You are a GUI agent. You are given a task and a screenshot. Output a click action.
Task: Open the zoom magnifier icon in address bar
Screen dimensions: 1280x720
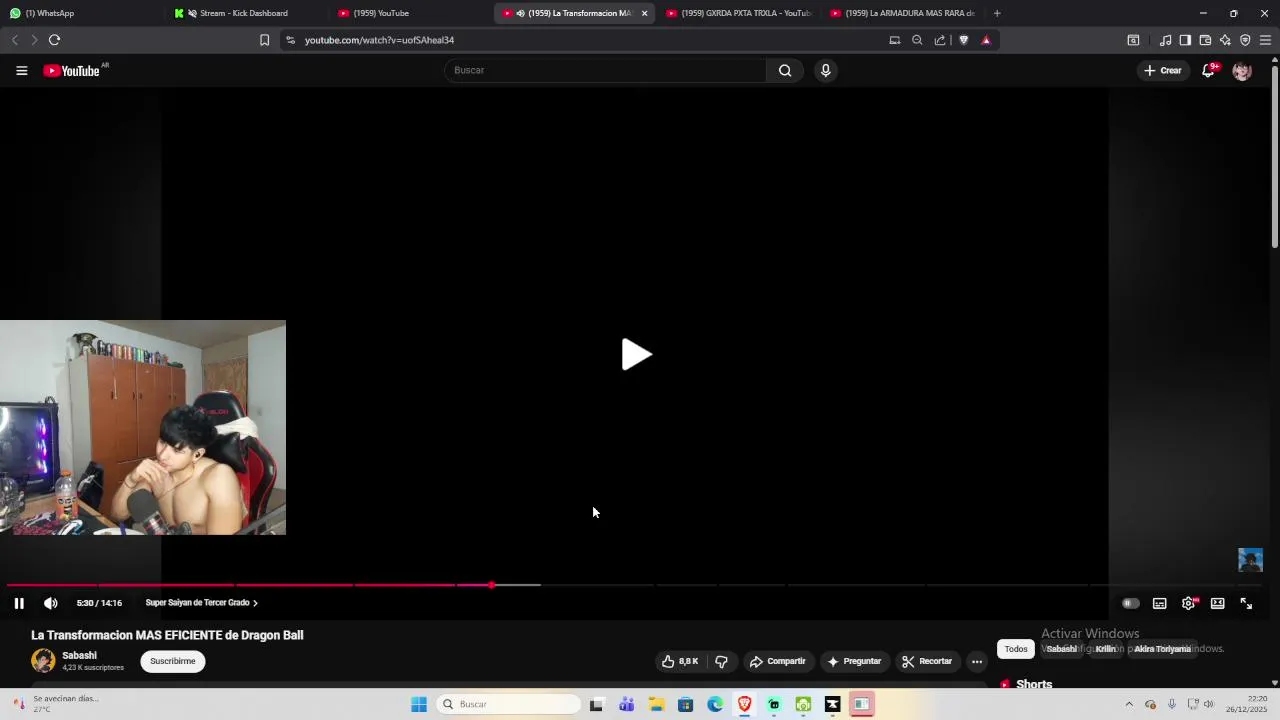tap(917, 40)
